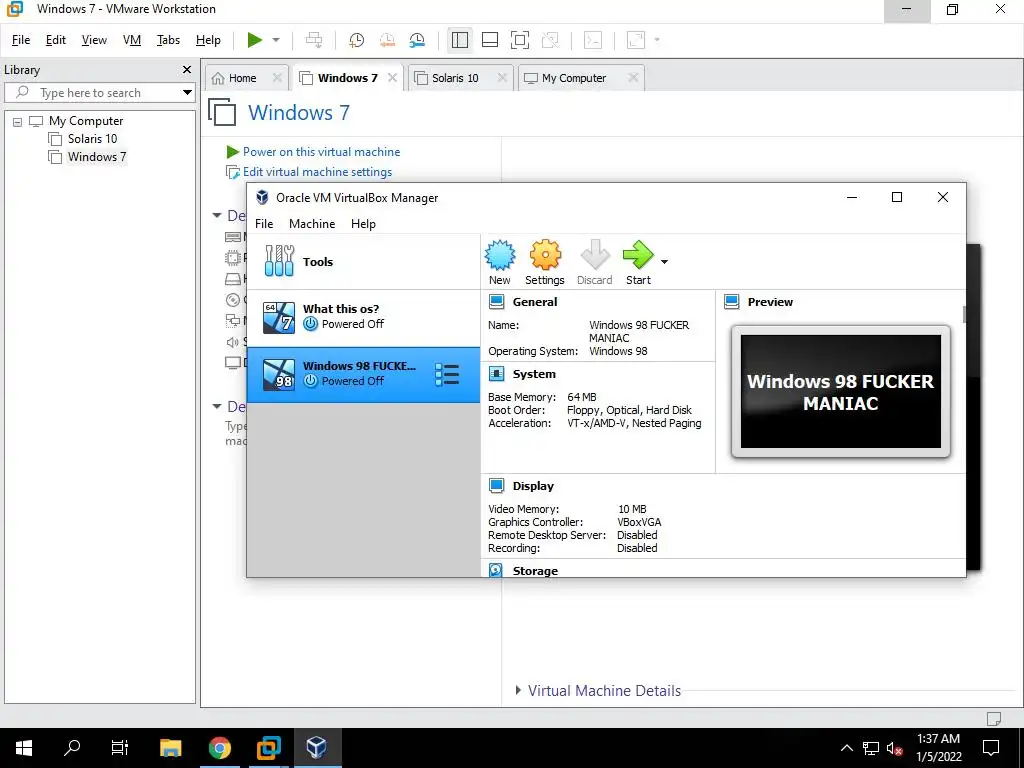Open VMware View menu

pyautogui.click(x=94, y=40)
